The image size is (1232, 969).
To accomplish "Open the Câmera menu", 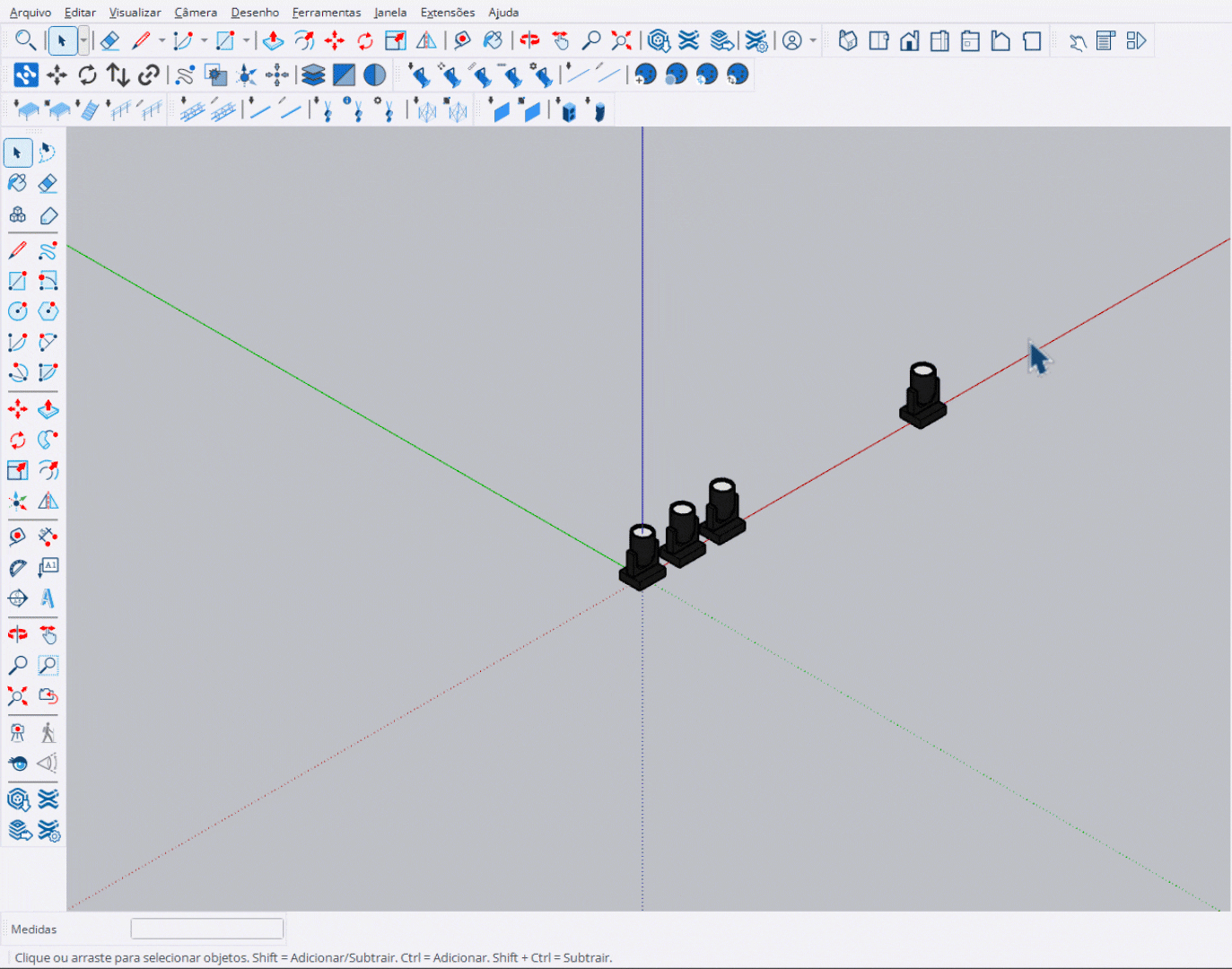I will tap(196, 13).
